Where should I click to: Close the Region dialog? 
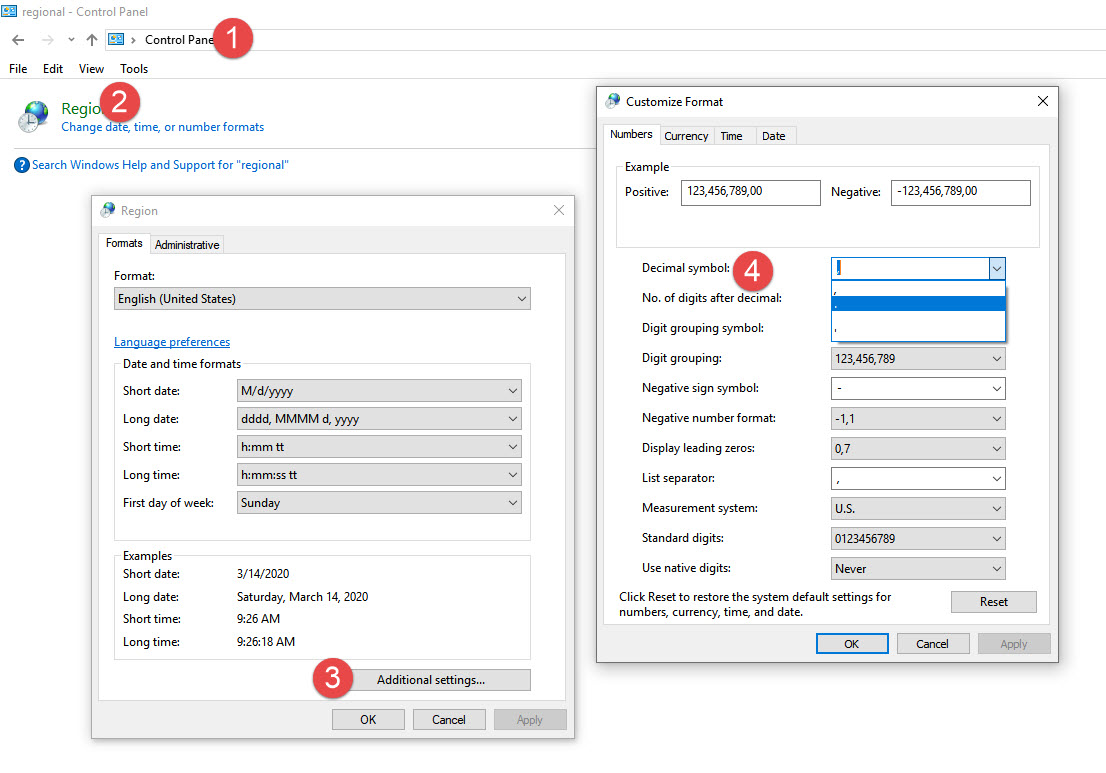[559, 210]
